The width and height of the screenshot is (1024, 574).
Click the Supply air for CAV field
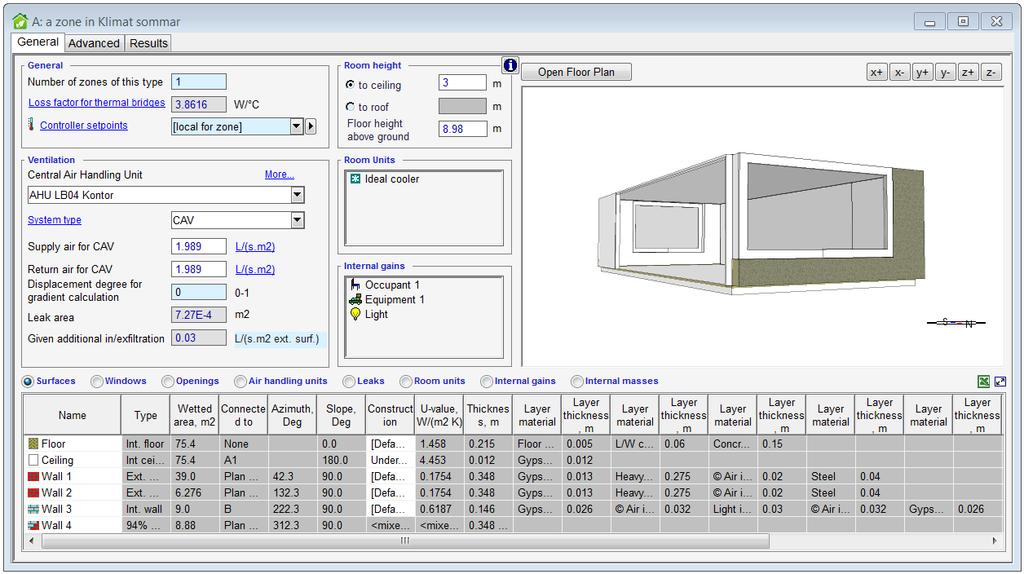tap(199, 246)
